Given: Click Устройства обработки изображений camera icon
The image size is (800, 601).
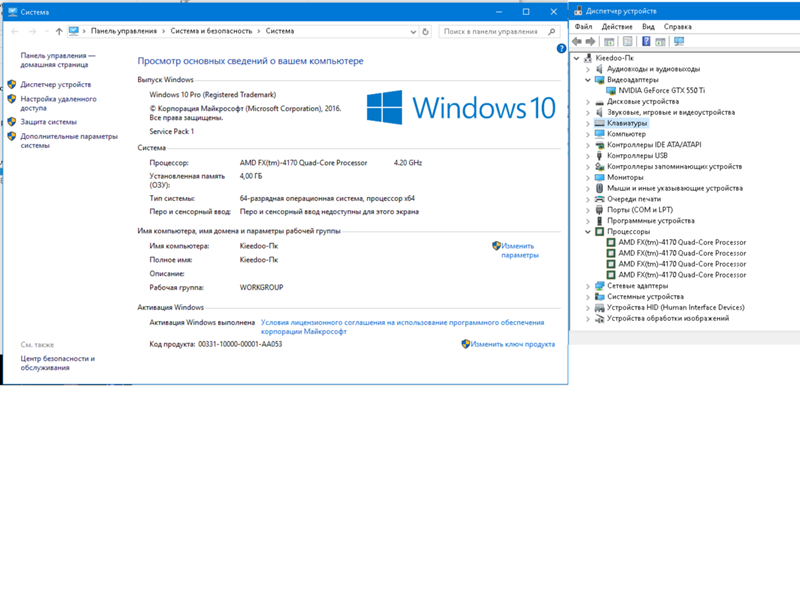Looking at the screenshot, I should pos(599,318).
